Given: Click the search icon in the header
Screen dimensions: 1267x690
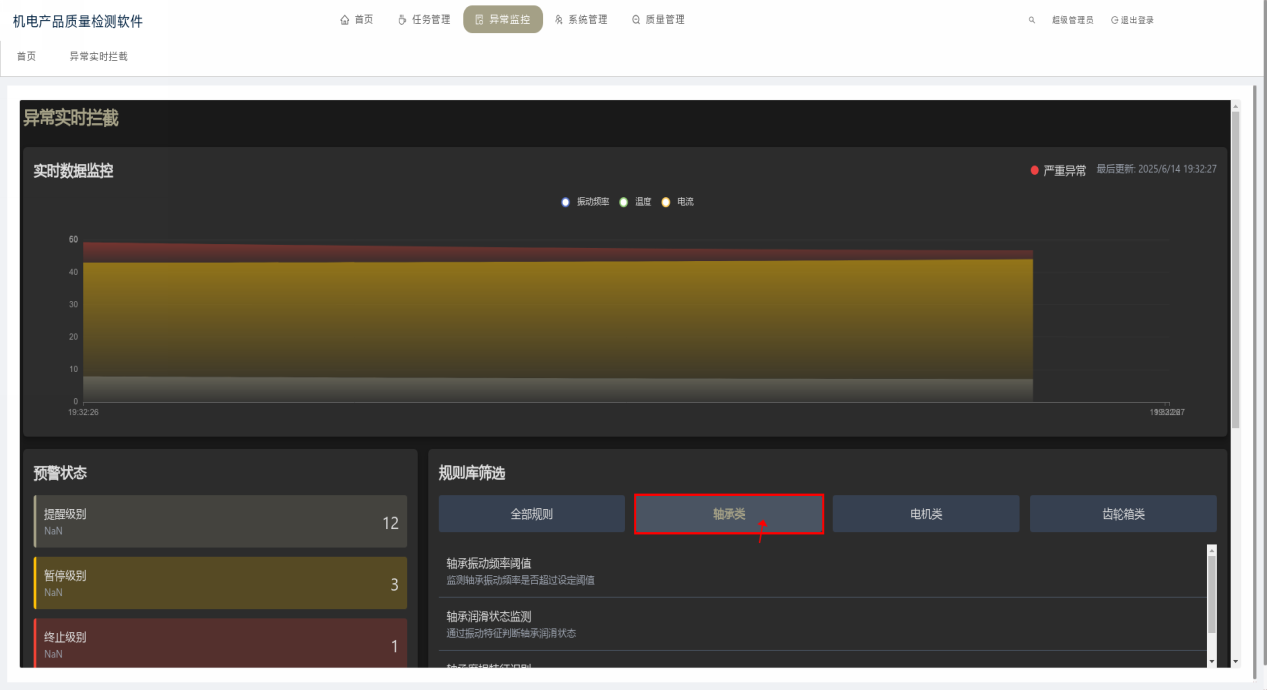Looking at the screenshot, I should click(1032, 20).
